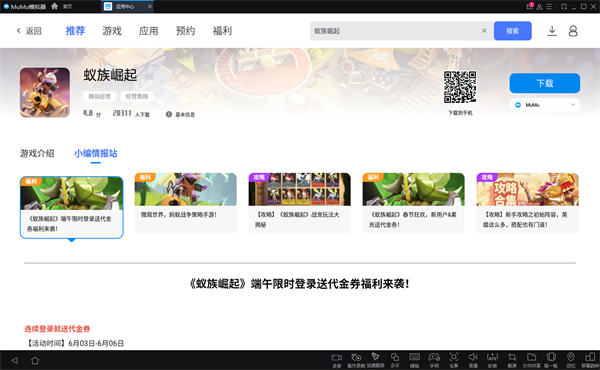
Task: Open the 键鼠 keyboard mapping tool
Action: click(x=414, y=360)
